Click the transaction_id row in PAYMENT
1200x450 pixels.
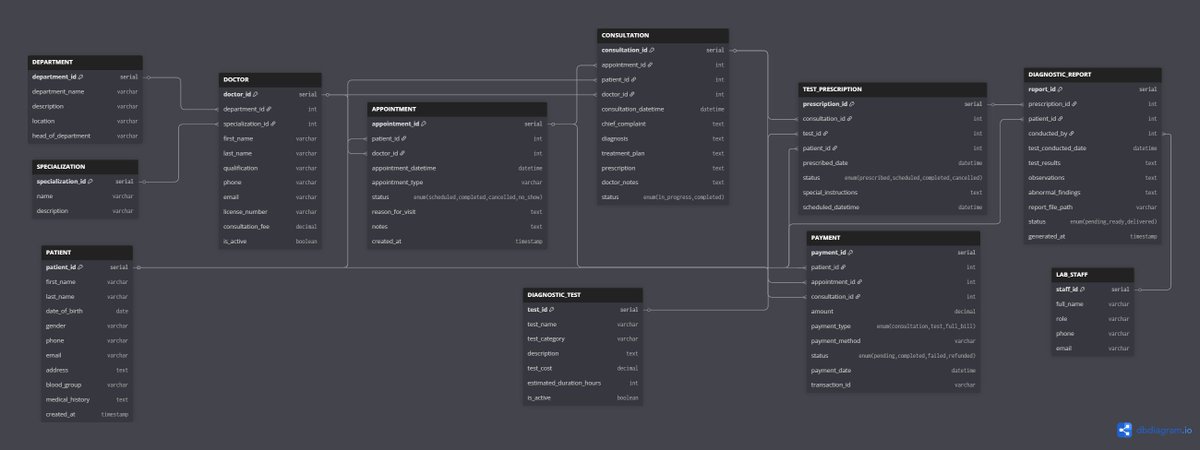pyautogui.click(x=894, y=385)
